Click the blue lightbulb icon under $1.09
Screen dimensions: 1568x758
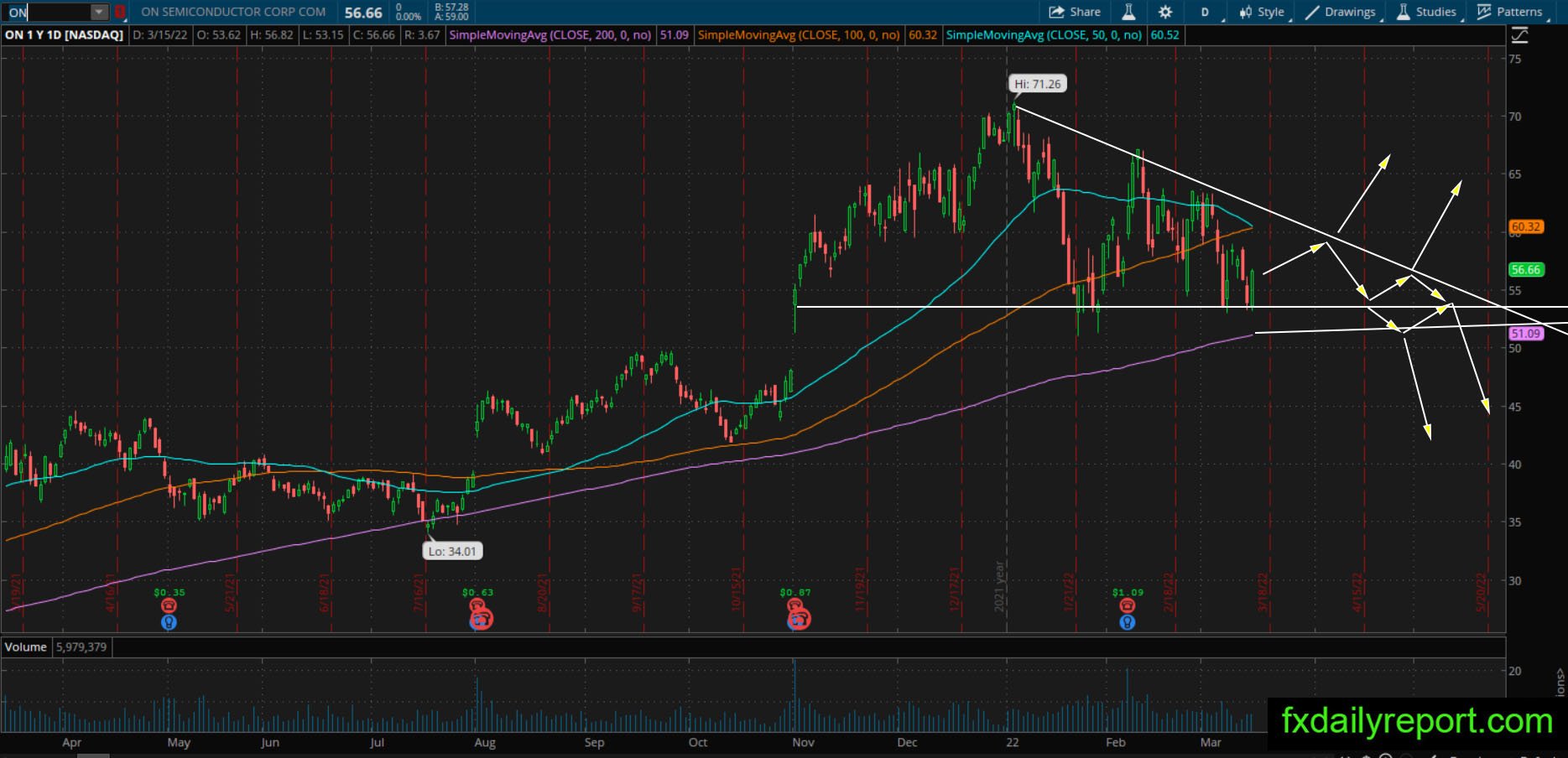[x=1127, y=622]
